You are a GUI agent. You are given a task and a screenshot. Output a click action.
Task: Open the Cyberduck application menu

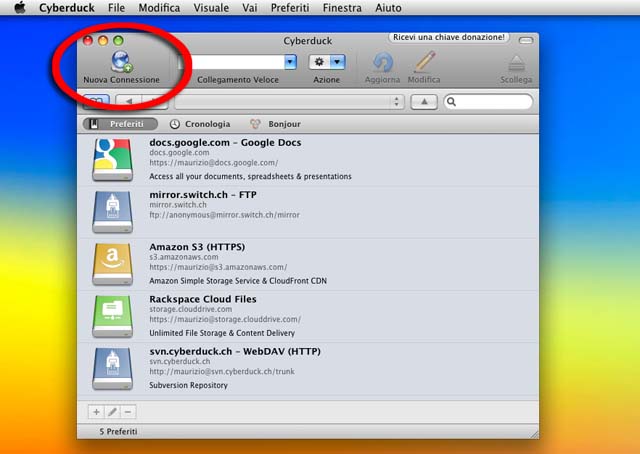pyautogui.click(x=67, y=8)
